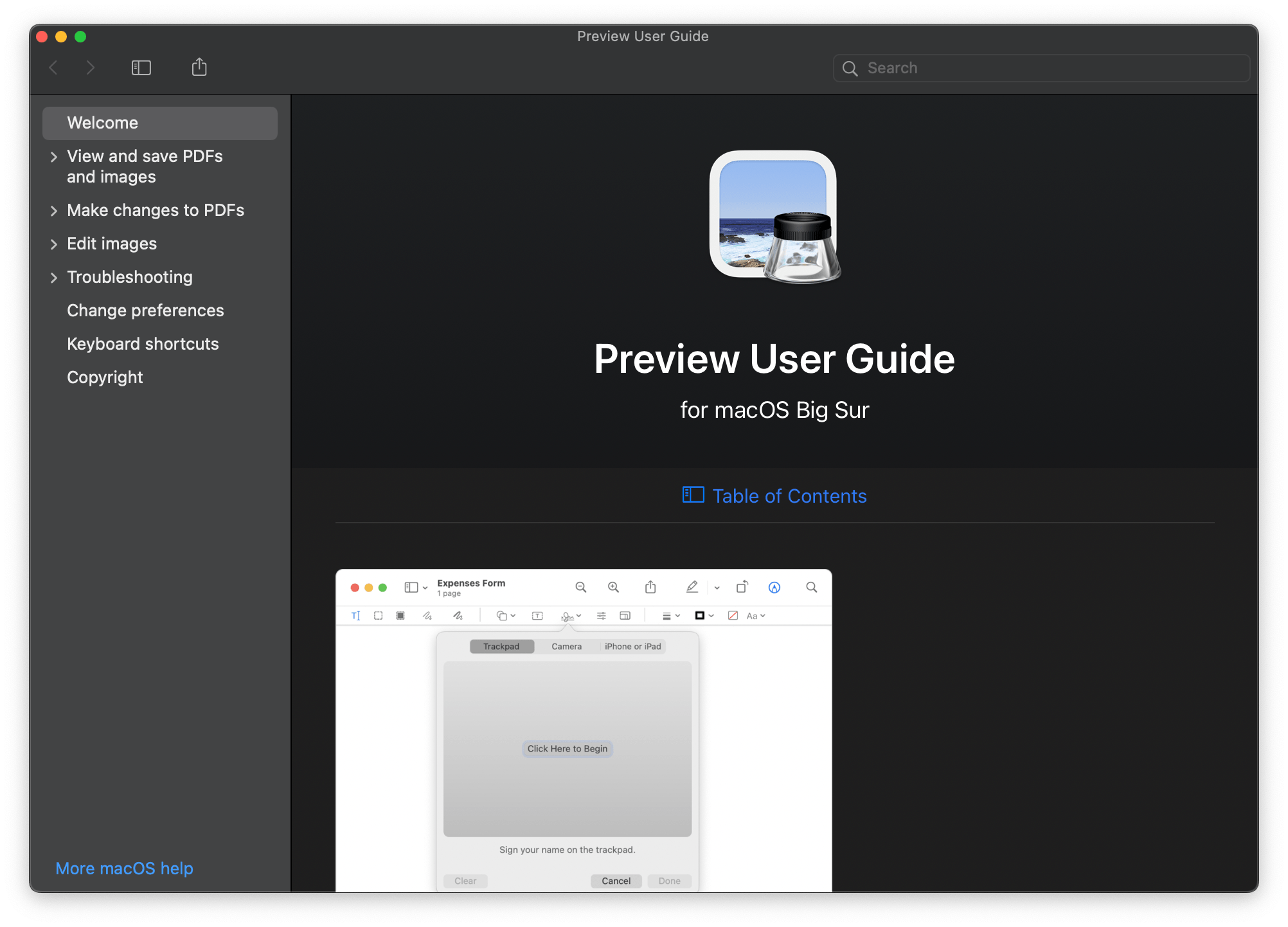1288x927 pixels.
Task: Click the Adjust Size icon in the markup toolbar
Action: pos(625,616)
